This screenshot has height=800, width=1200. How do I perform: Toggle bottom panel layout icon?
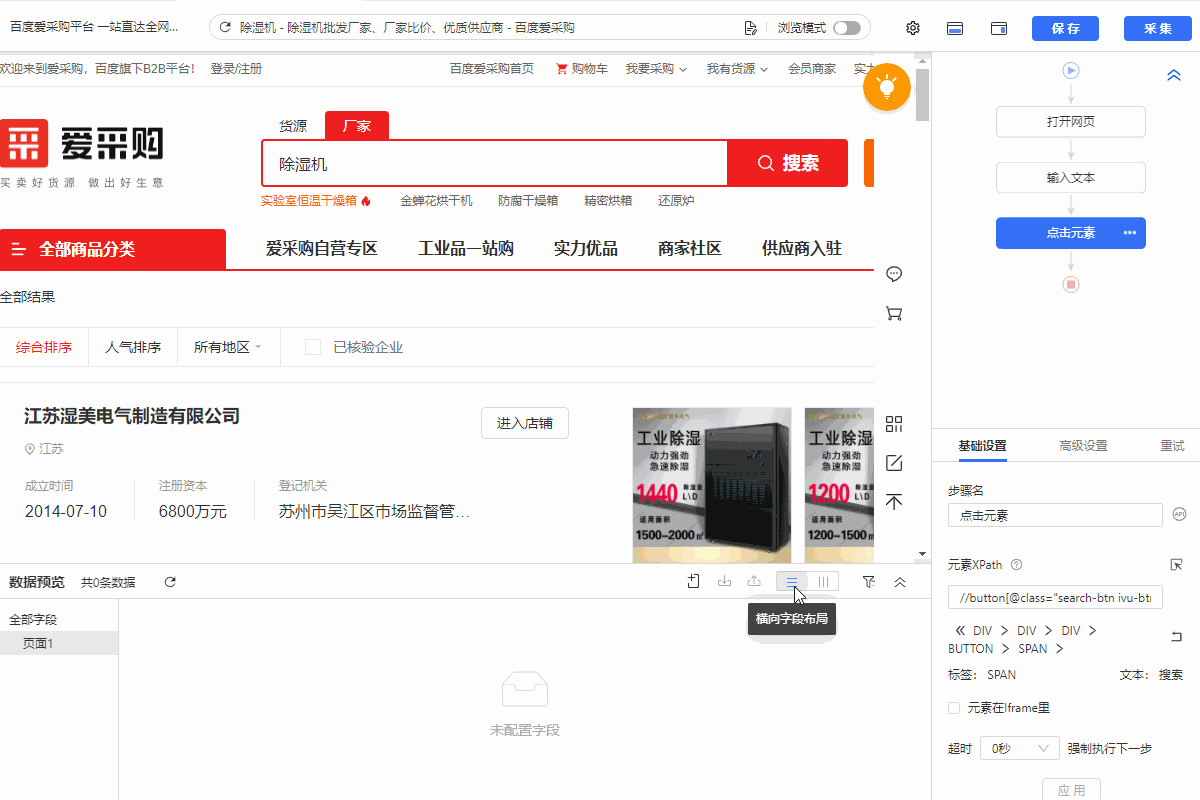click(955, 28)
